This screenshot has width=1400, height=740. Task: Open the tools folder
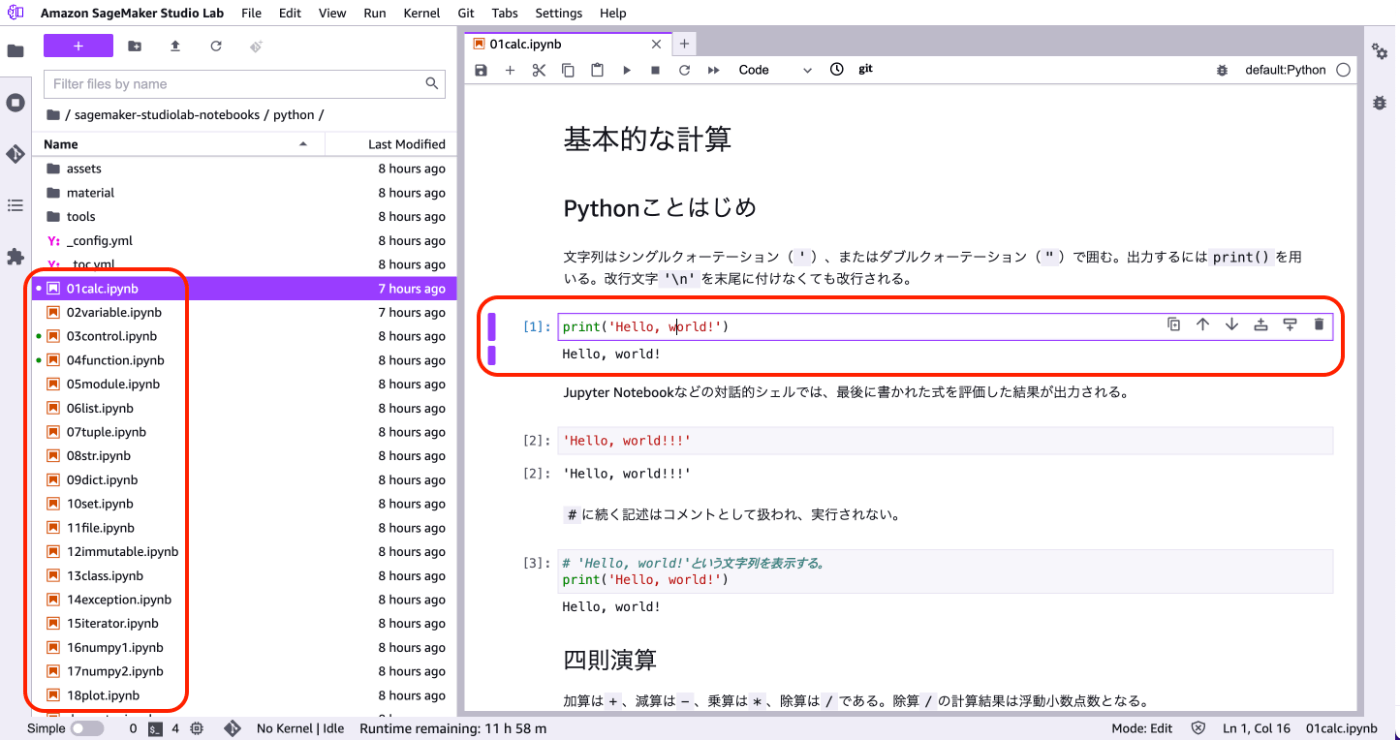click(x=245, y=217)
